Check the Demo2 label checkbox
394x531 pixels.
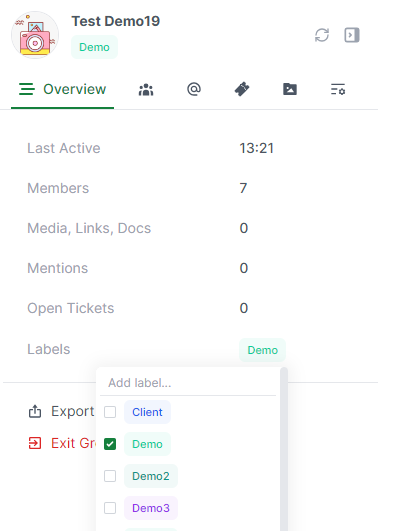[110, 476]
